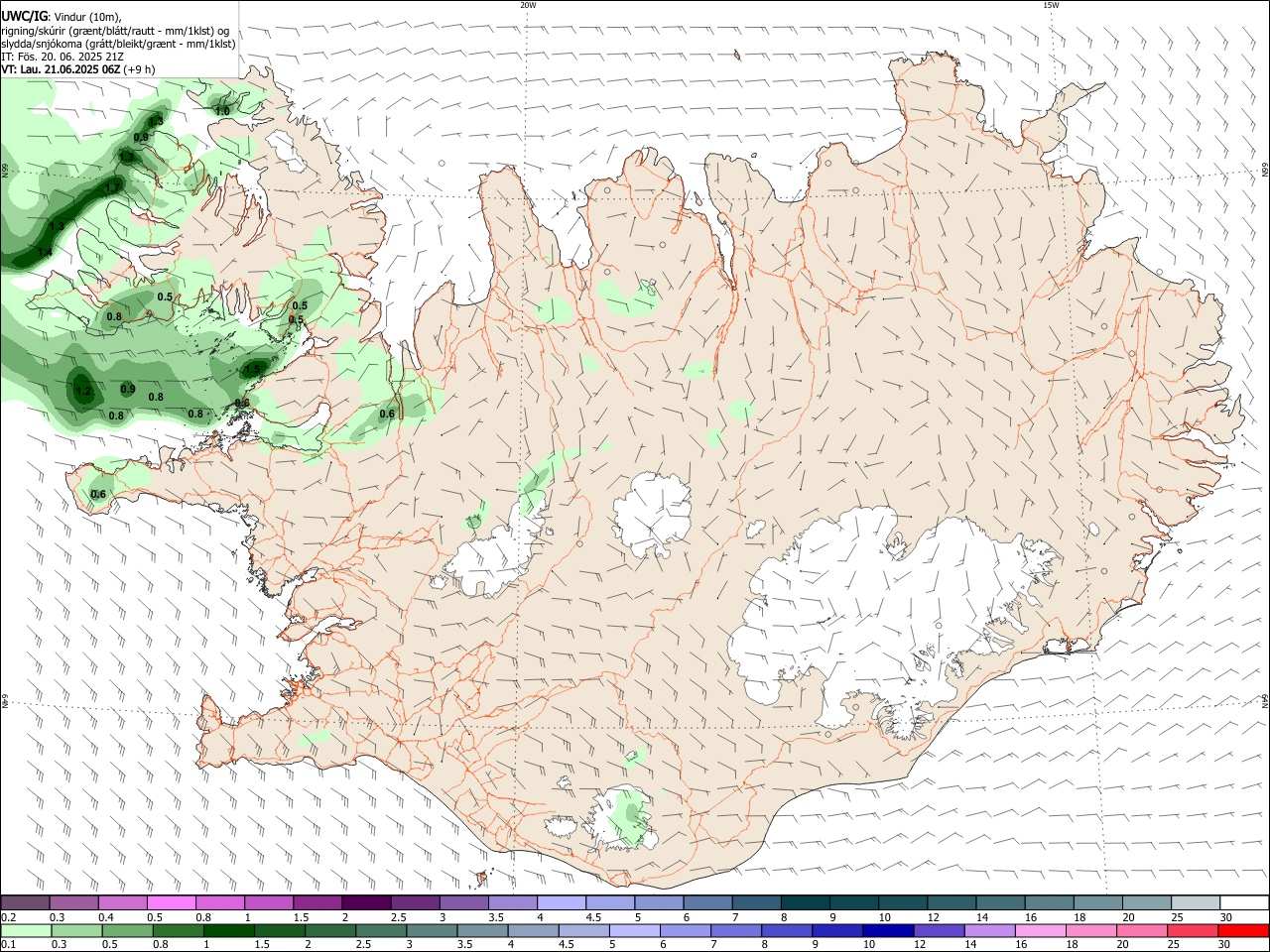
Task: Click the round white Hofsjökull glacier
Action: (652, 513)
